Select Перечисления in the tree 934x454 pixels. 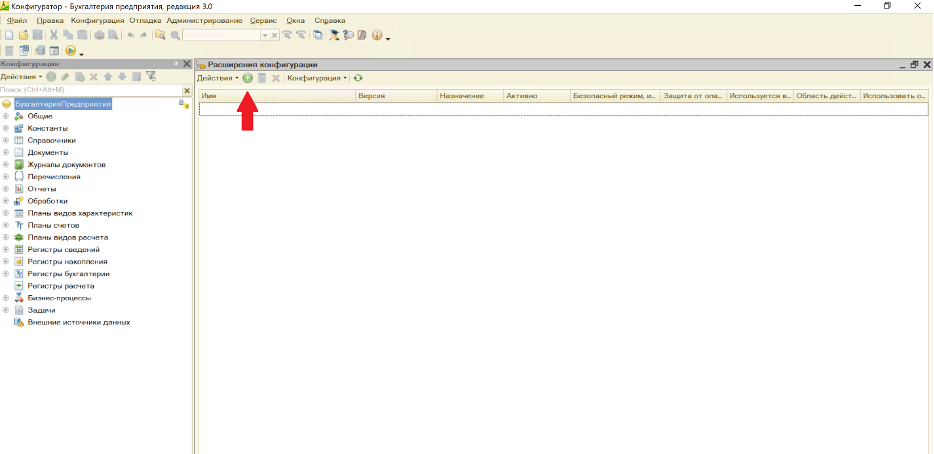(x=54, y=177)
